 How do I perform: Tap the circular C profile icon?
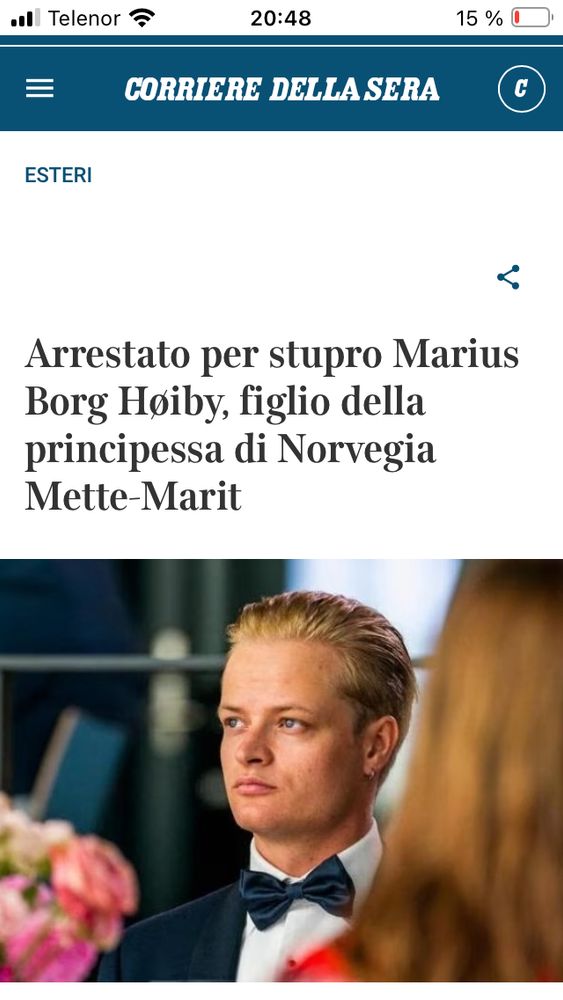pos(521,89)
